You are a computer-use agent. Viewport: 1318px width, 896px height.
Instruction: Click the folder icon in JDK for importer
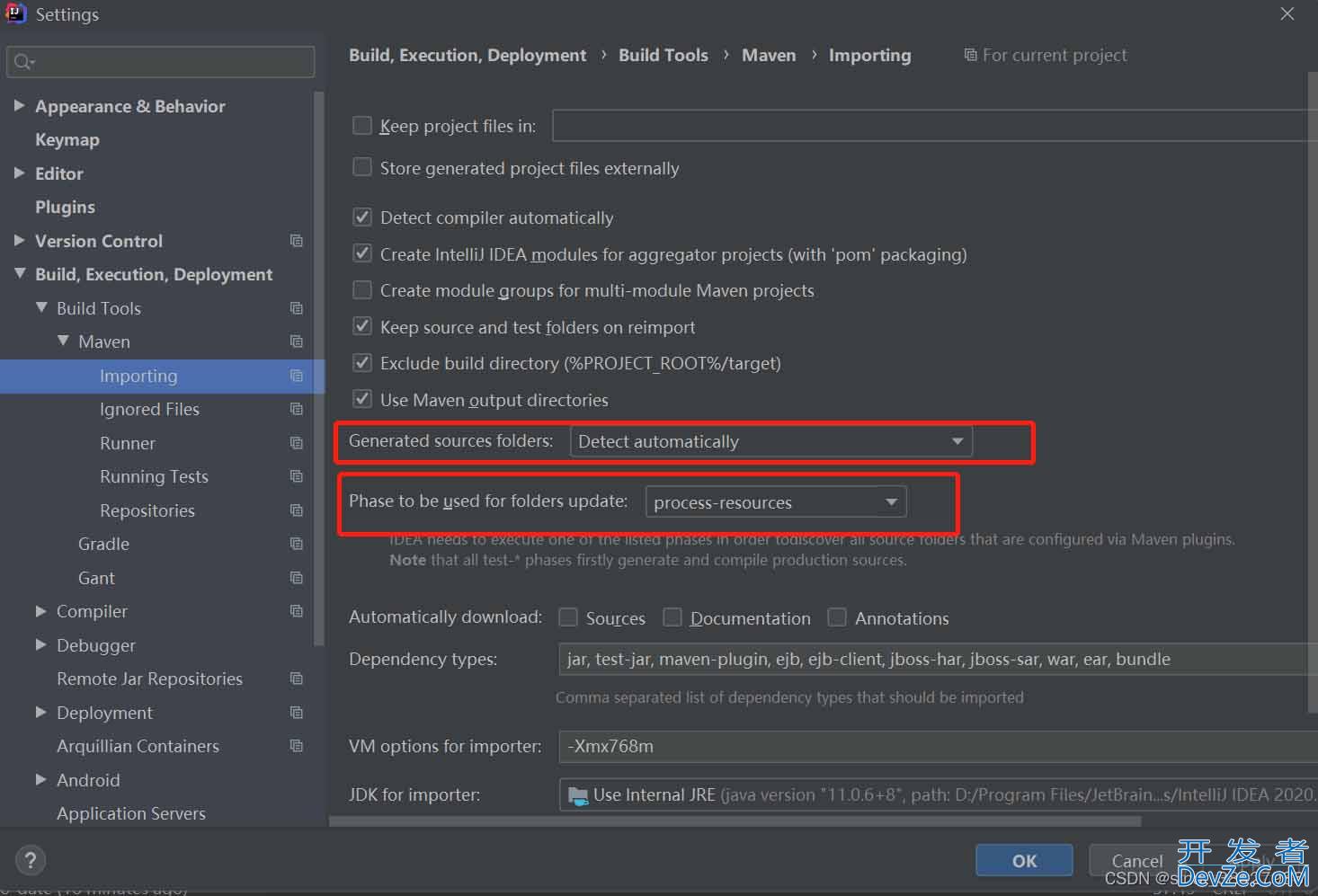coord(576,795)
